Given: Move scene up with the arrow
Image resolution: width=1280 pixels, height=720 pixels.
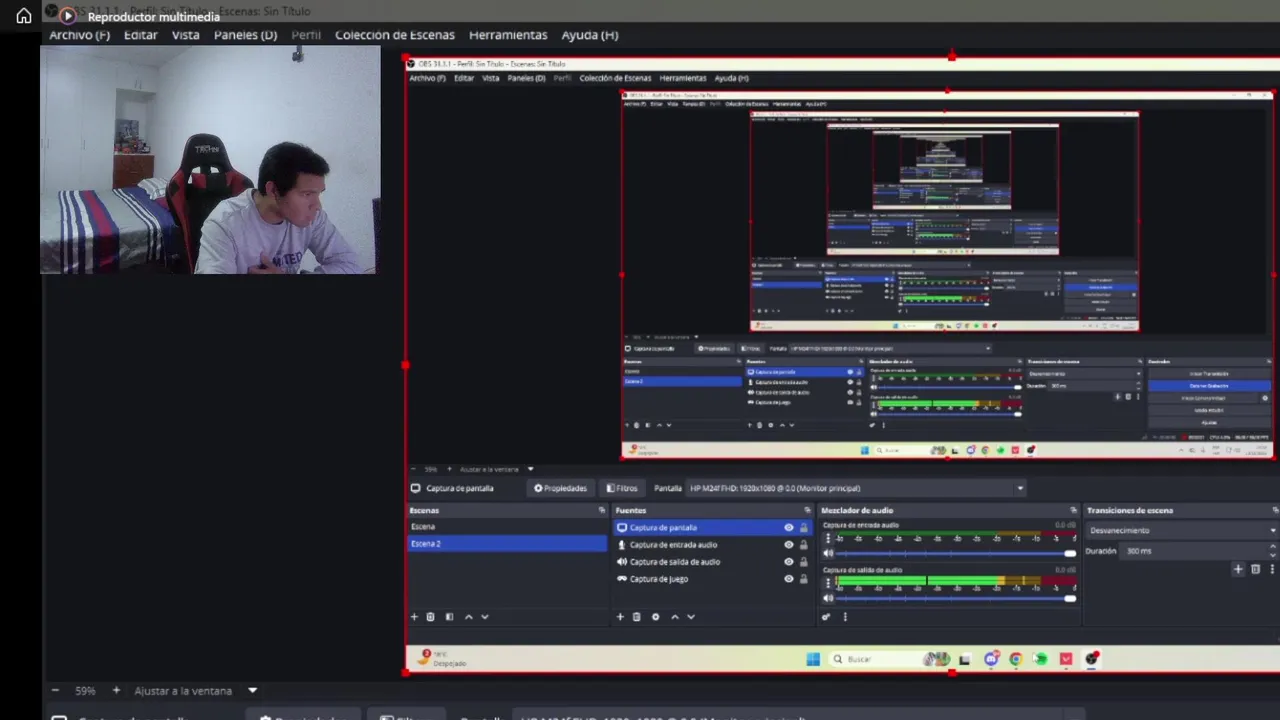Looking at the screenshot, I should click(x=468, y=617).
